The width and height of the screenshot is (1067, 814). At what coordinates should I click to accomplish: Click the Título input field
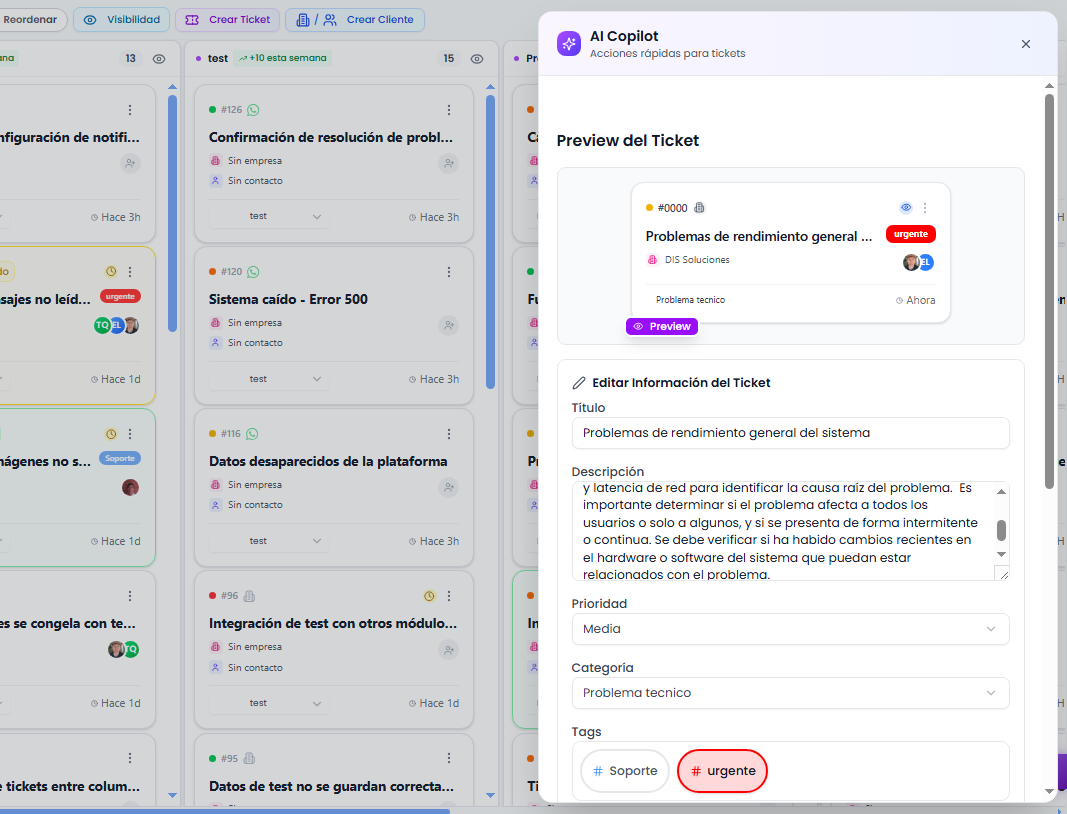coord(790,433)
